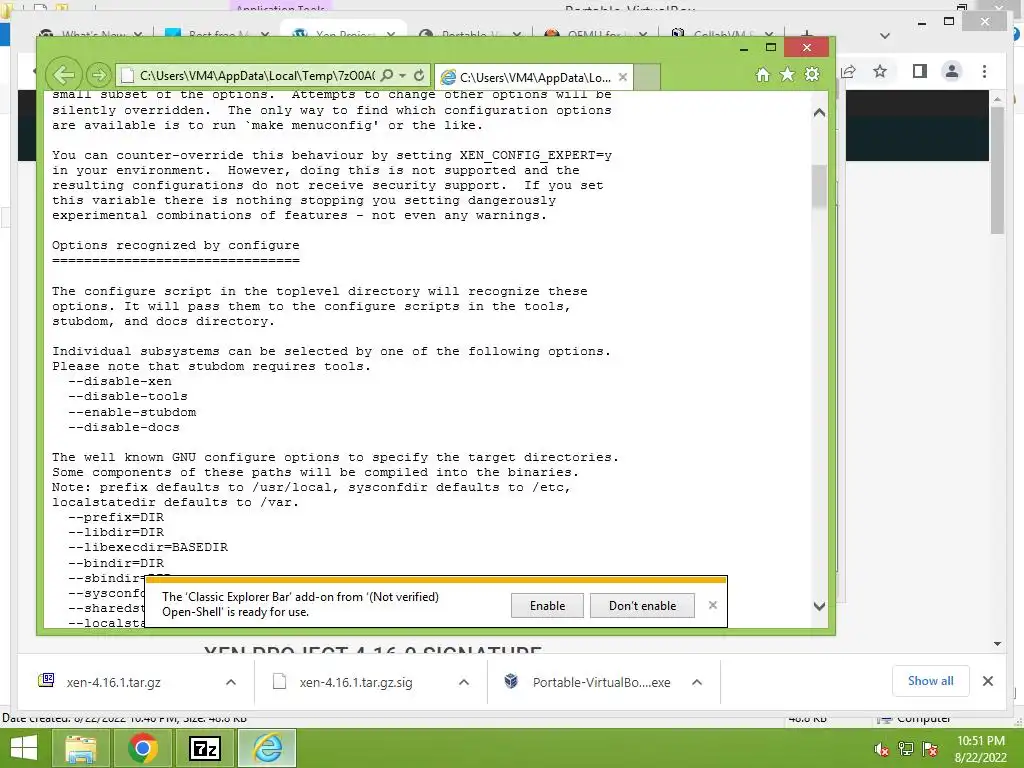Image resolution: width=1024 pixels, height=768 pixels.
Task: Click the VirtualBox icon in downloads bar
Action: pyautogui.click(x=511, y=681)
